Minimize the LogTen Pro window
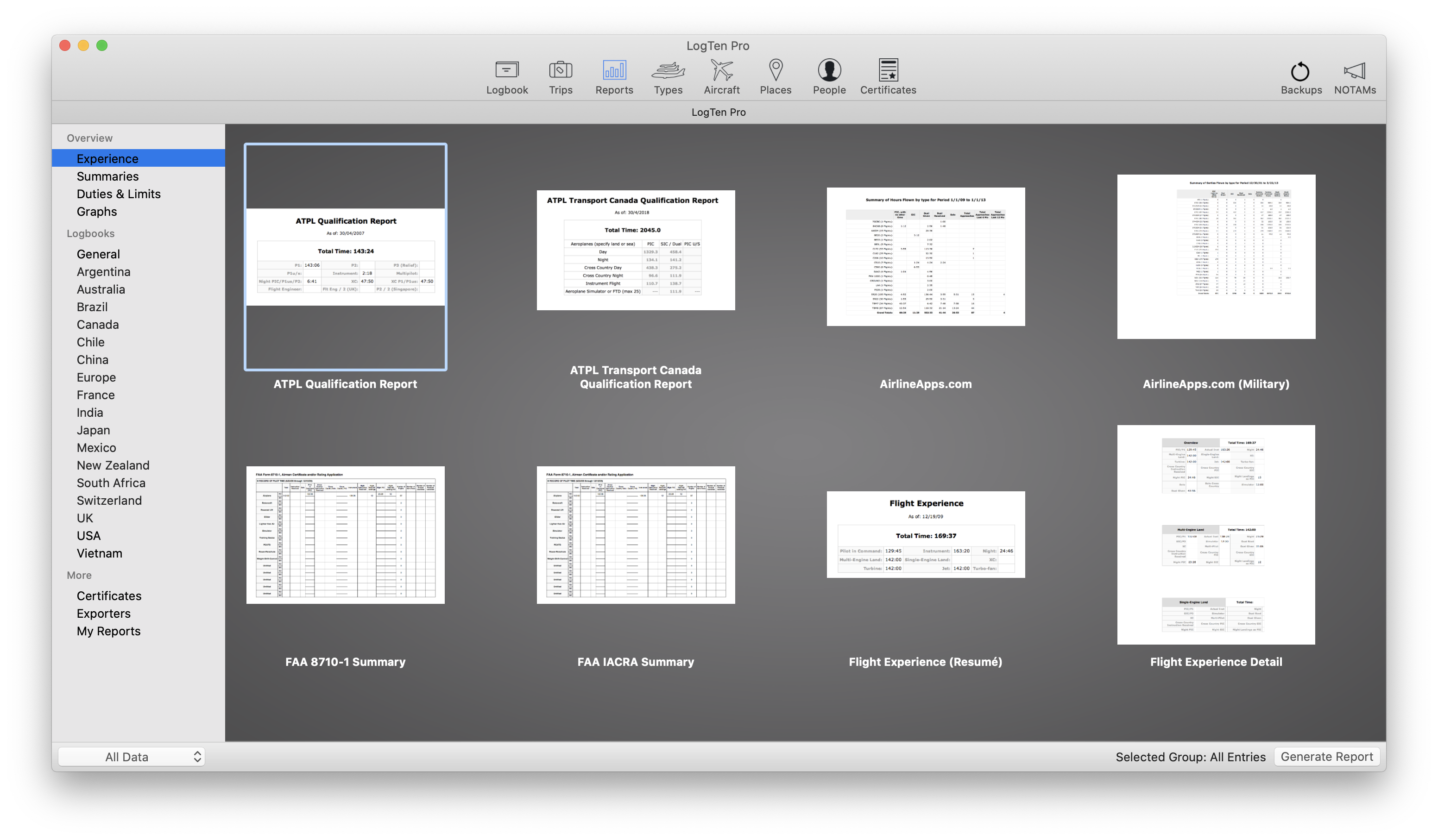The height and width of the screenshot is (840, 1438). [83, 46]
